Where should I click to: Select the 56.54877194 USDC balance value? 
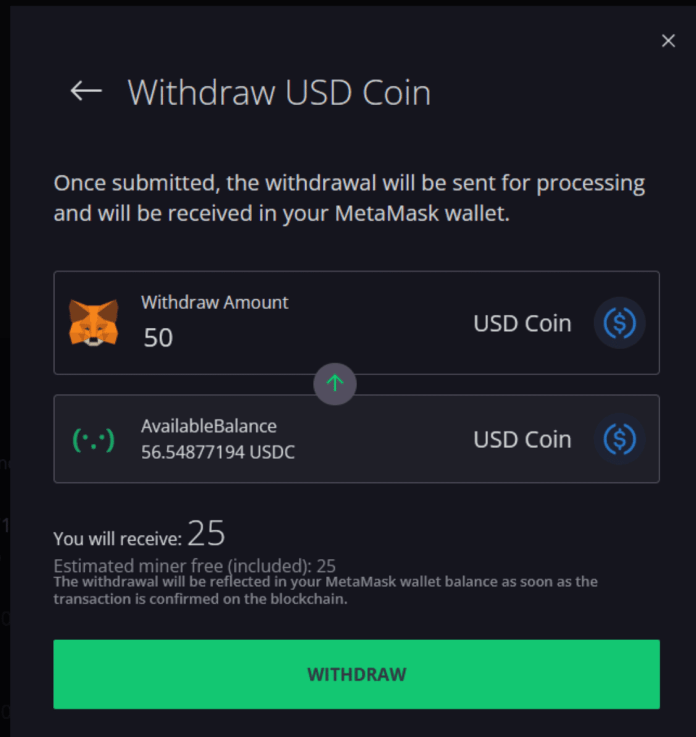coord(217,452)
